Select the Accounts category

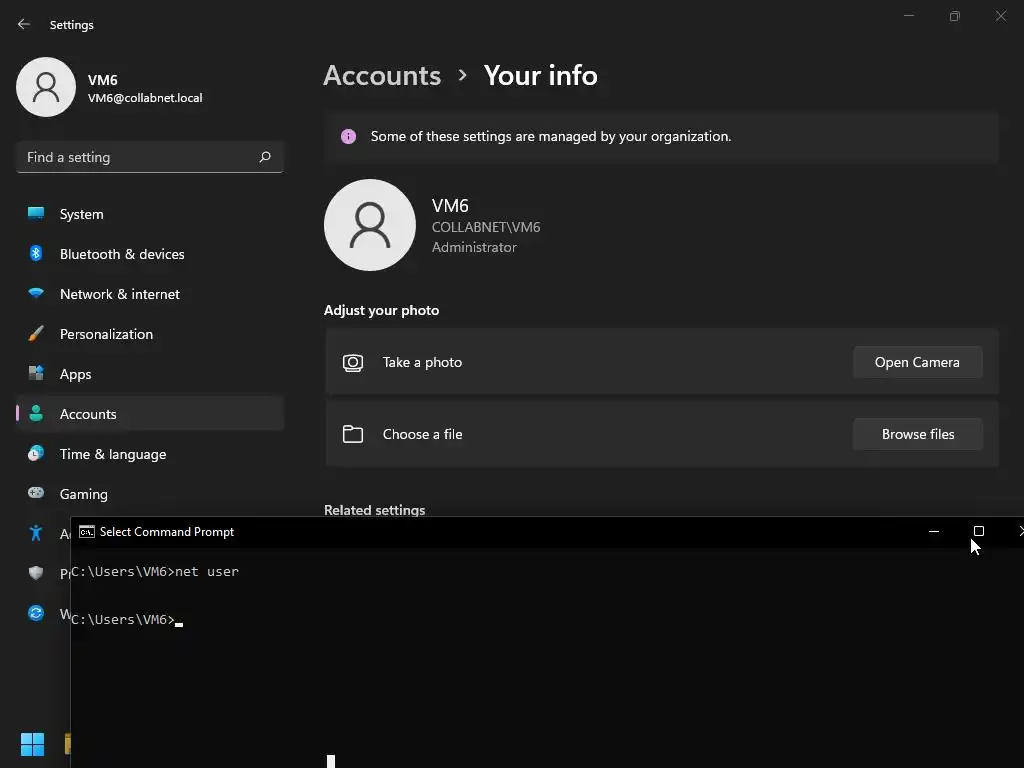click(x=150, y=414)
